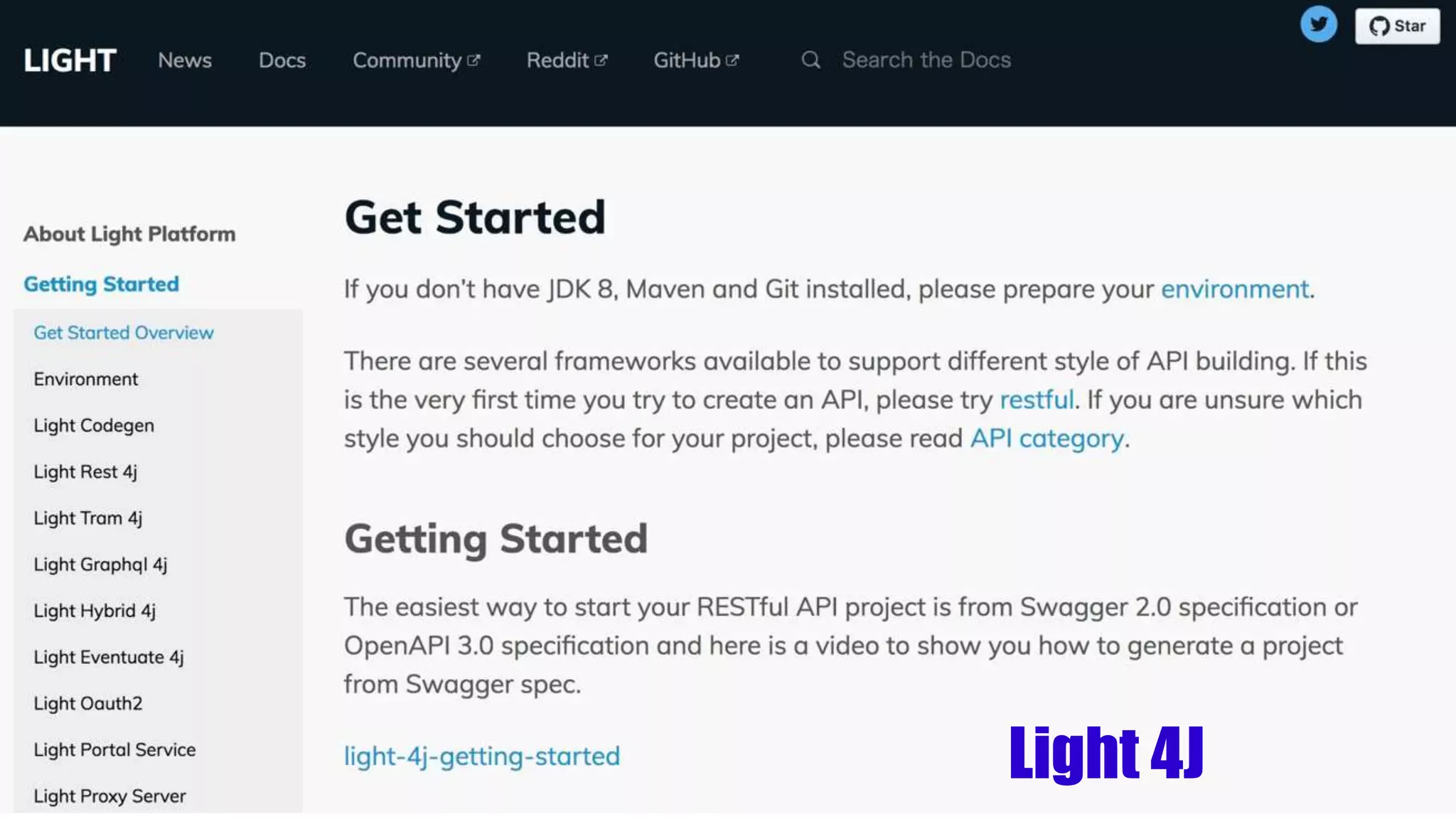The width and height of the screenshot is (1456, 819).
Task: Click the GitHub external-link arrow icon
Action: 732,60
